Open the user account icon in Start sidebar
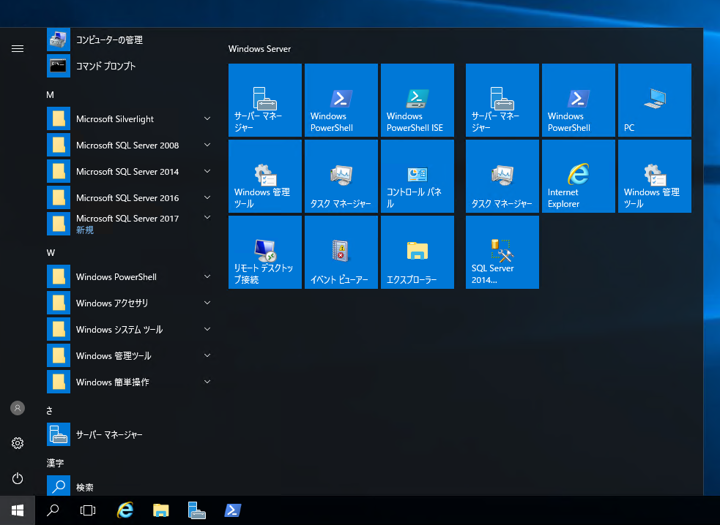Image resolution: width=720 pixels, height=525 pixels. click(x=17, y=408)
